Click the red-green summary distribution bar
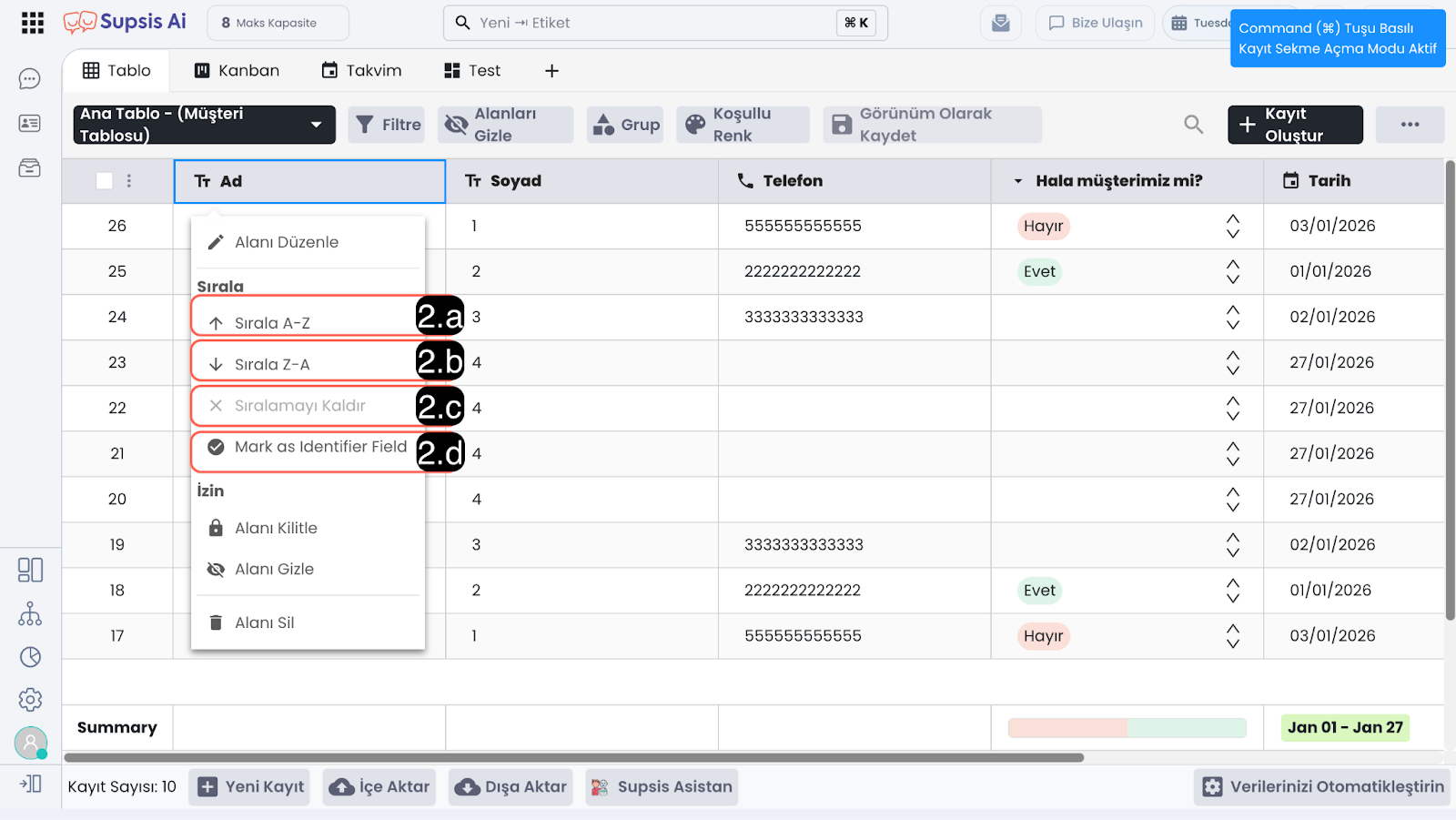 point(1127,728)
